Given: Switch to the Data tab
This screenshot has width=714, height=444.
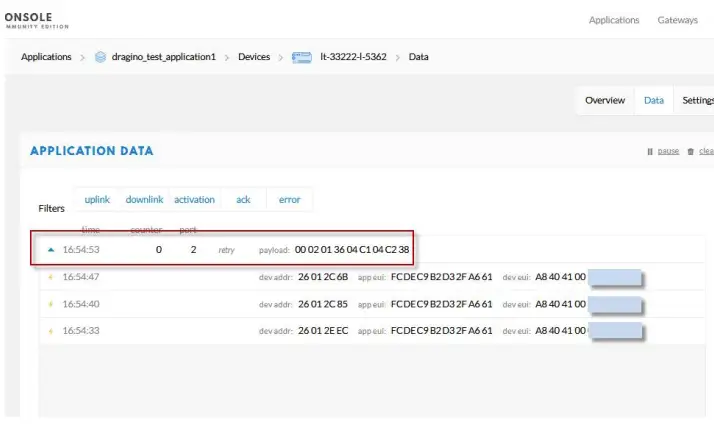Looking at the screenshot, I should 653,100.
